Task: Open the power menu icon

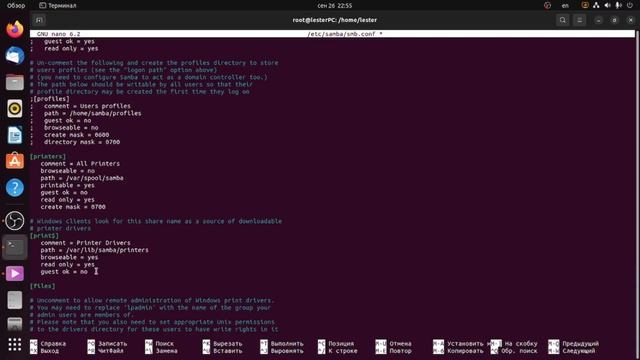Action: point(630,5)
